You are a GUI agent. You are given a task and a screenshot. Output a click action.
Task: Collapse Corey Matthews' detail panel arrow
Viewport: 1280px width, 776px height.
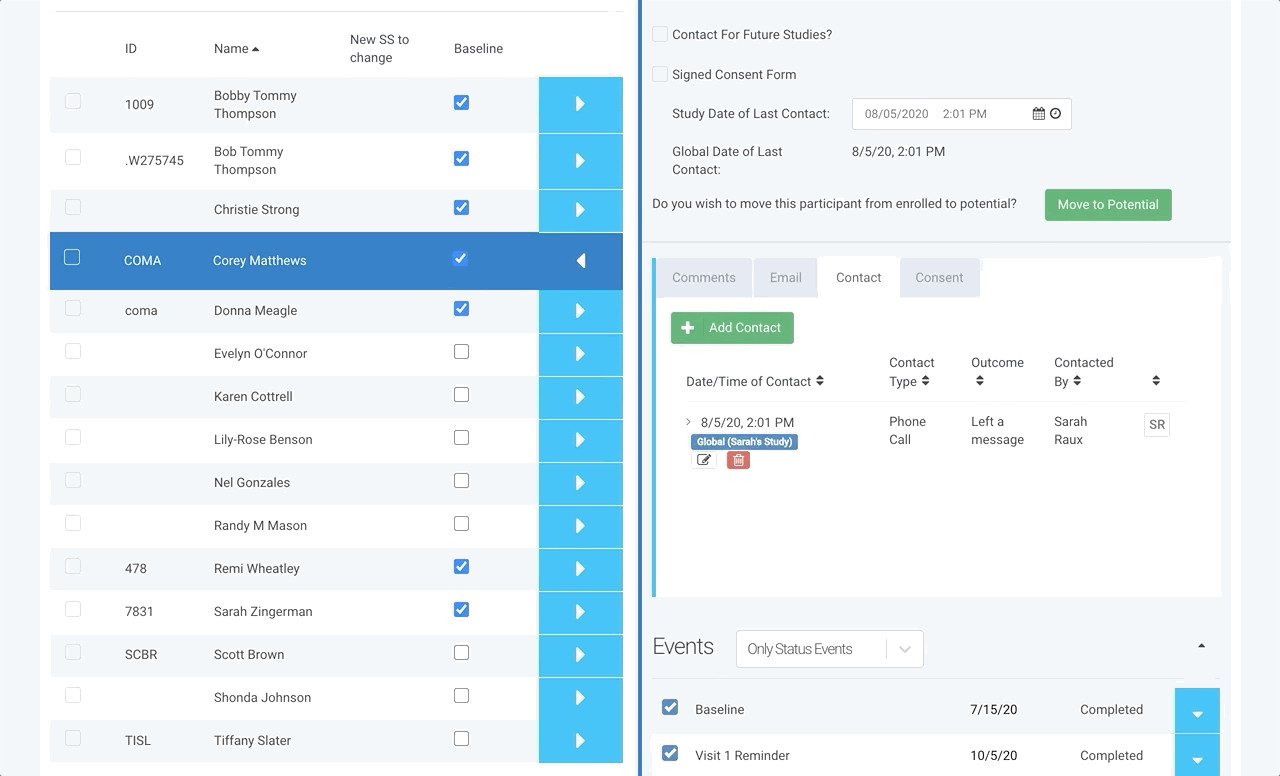[x=580, y=261]
